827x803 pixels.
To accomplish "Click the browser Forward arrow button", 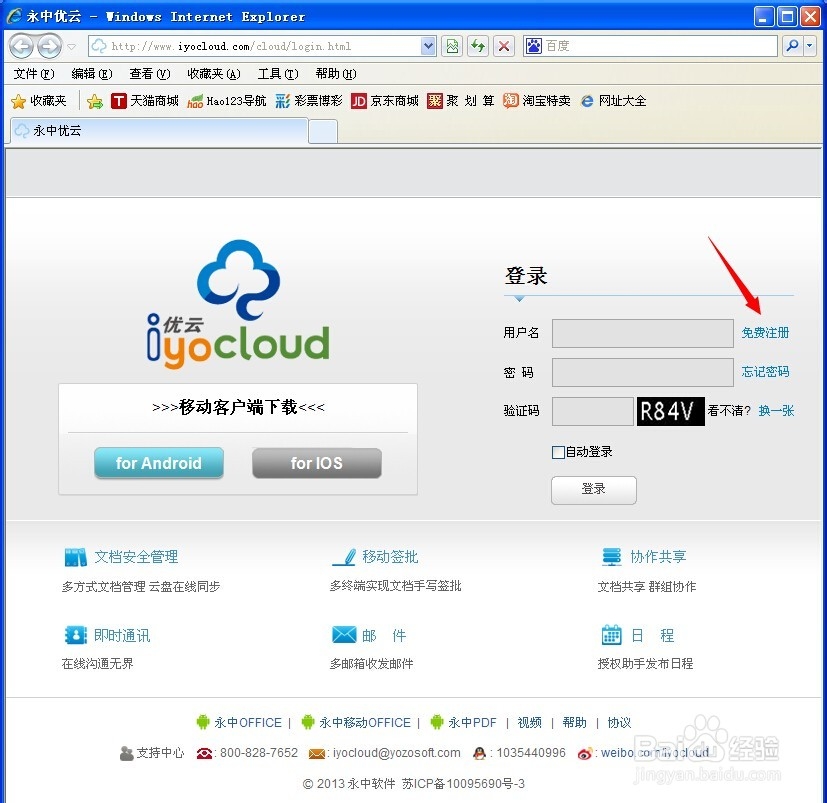I will pyautogui.click(x=50, y=46).
